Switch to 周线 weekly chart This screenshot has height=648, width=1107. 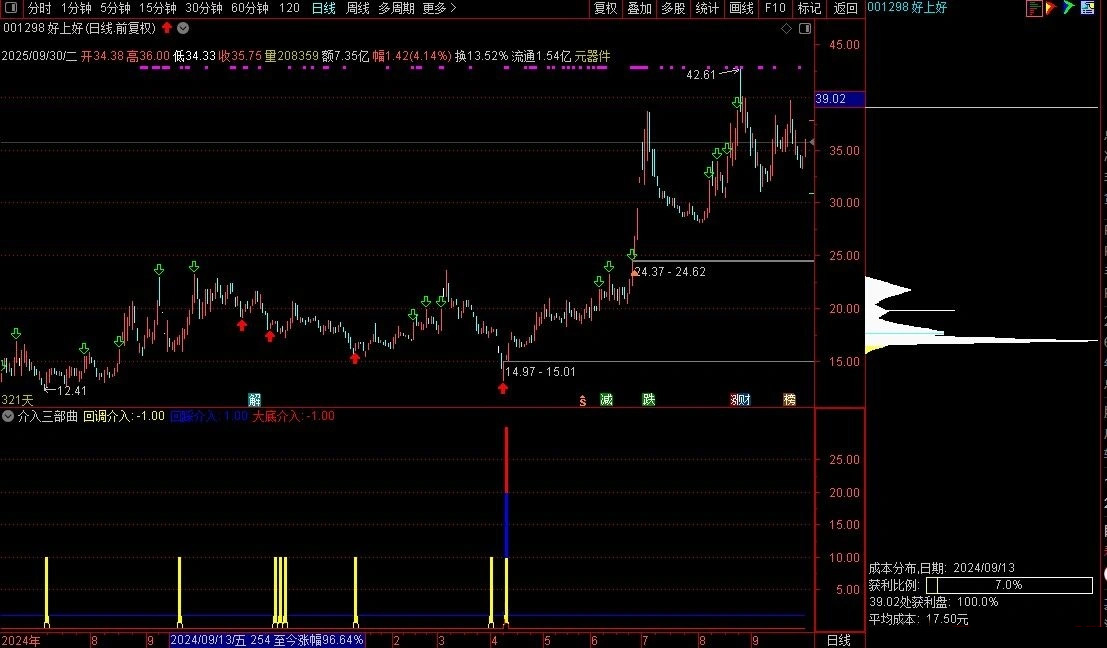(358, 8)
